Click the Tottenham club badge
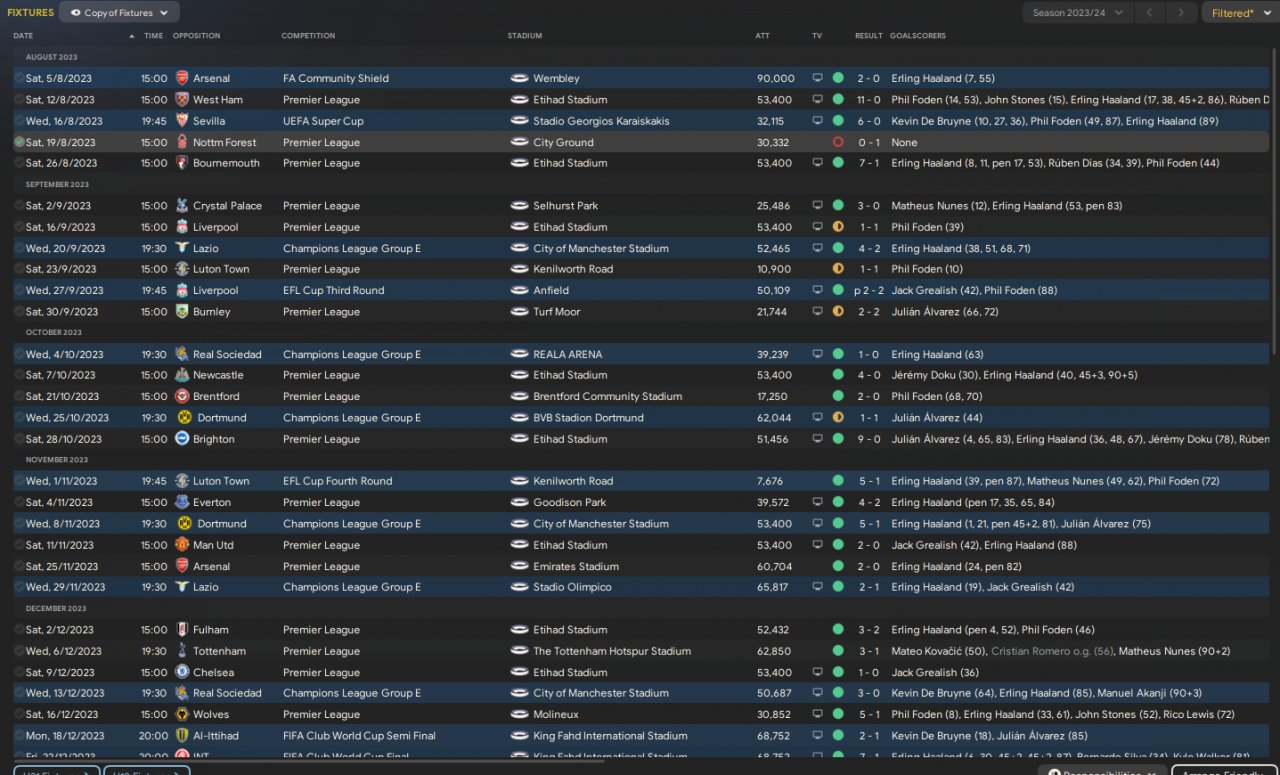The height and width of the screenshot is (775, 1280). [x=181, y=651]
